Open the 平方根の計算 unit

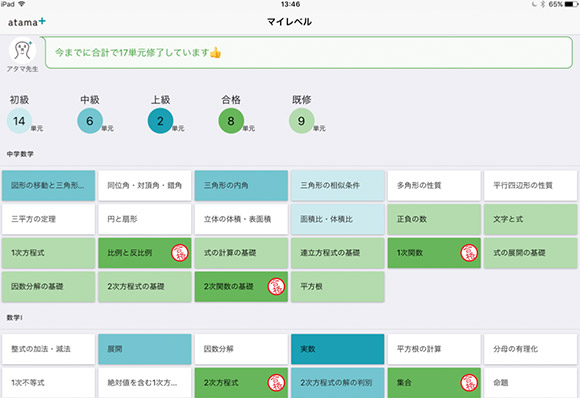434,349
